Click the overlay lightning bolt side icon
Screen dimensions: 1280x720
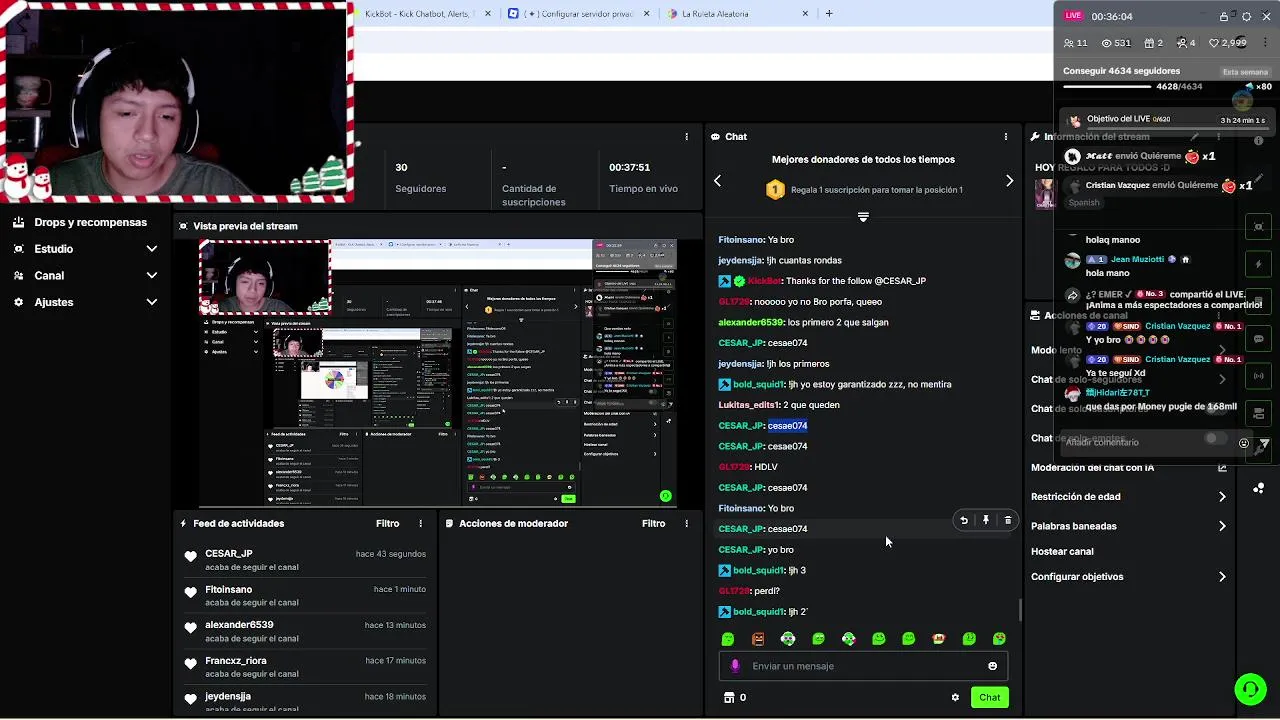coord(1259,264)
